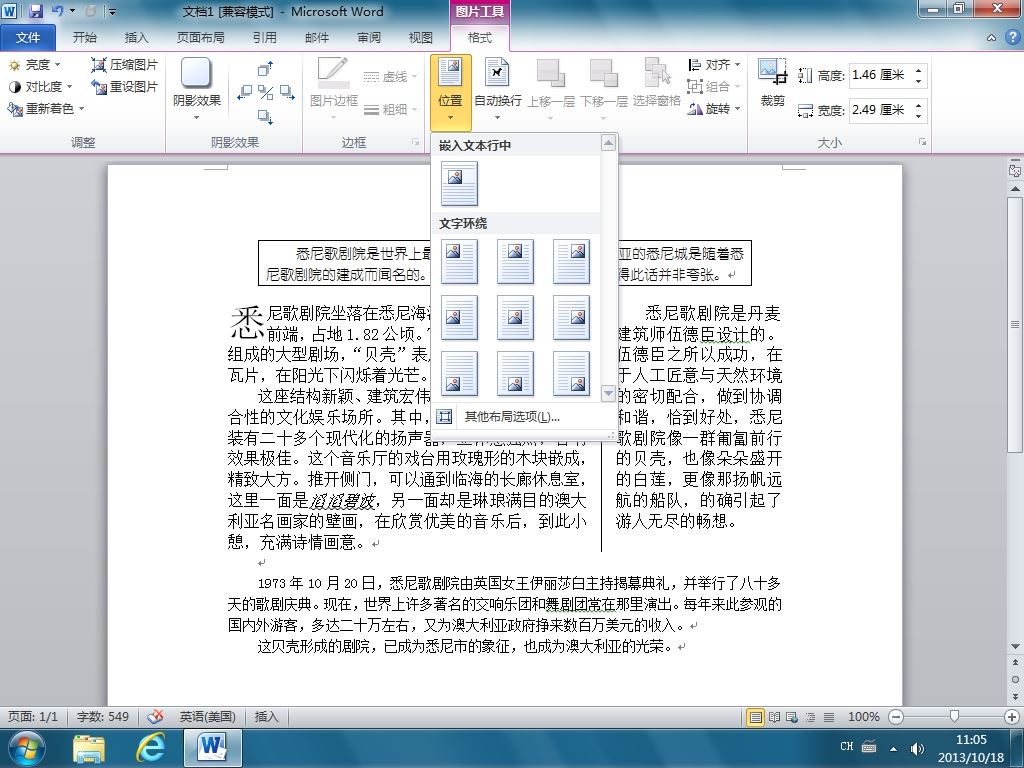
Task: Select middle-left text wrapping position
Action: [x=459, y=317]
